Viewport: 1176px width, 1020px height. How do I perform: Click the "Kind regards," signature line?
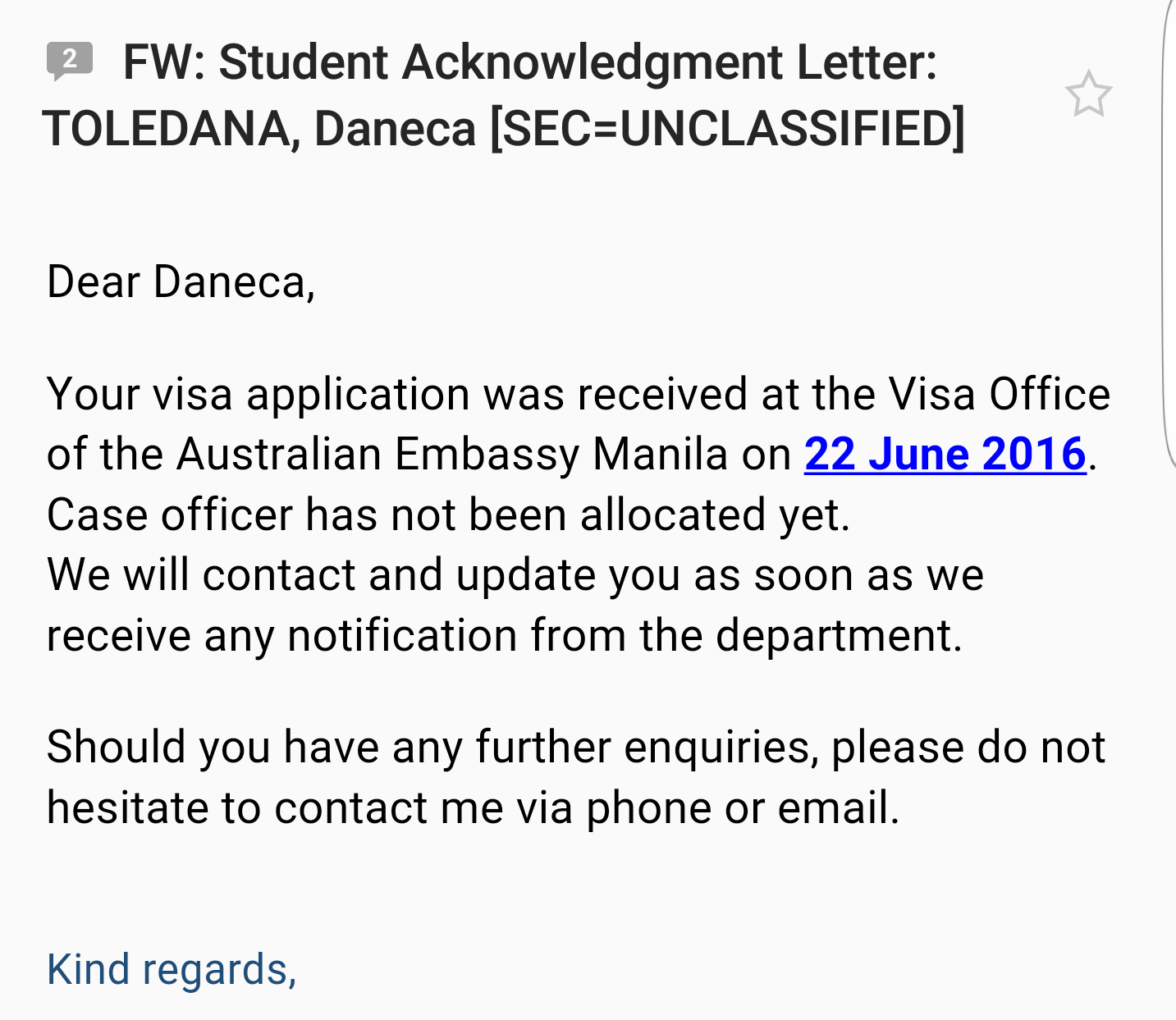pyautogui.click(x=172, y=969)
